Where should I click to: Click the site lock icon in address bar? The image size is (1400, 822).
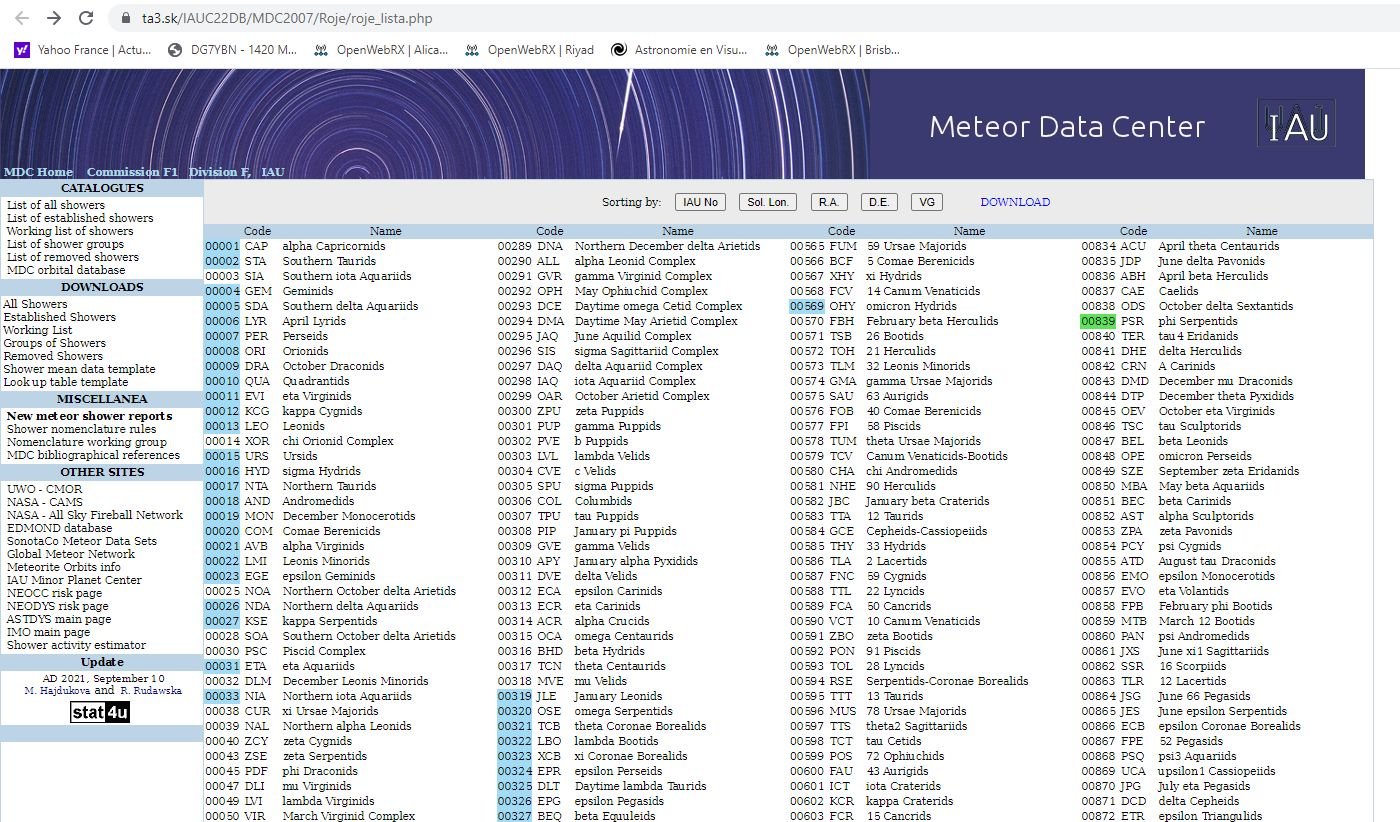tap(125, 18)
